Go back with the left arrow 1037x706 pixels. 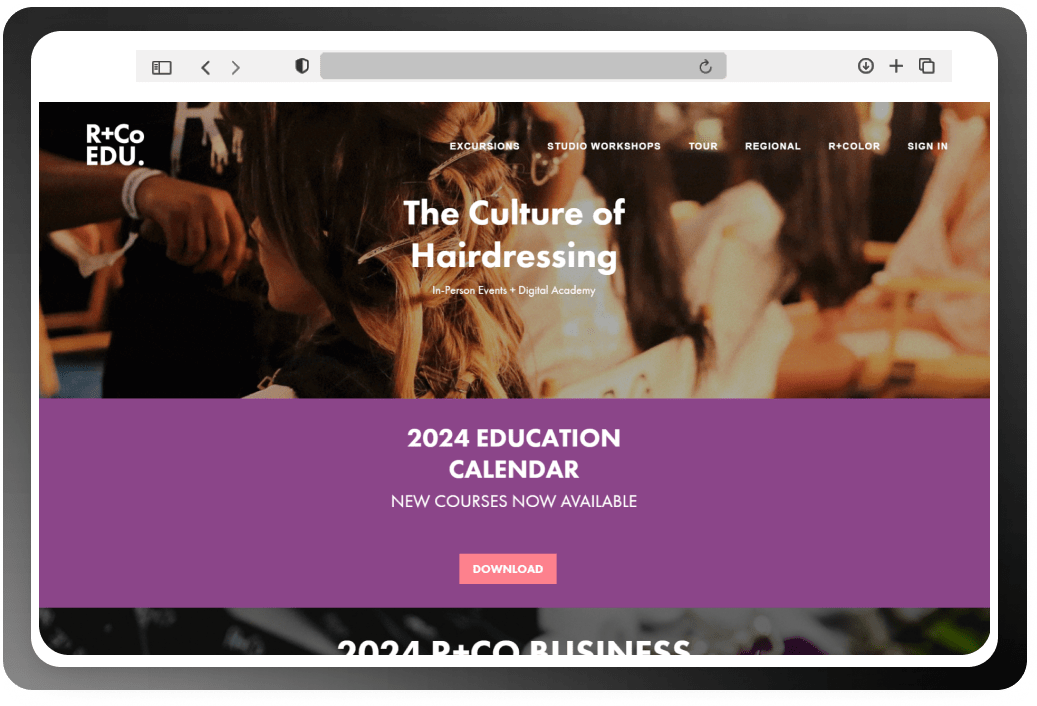[x=206, y=67]
